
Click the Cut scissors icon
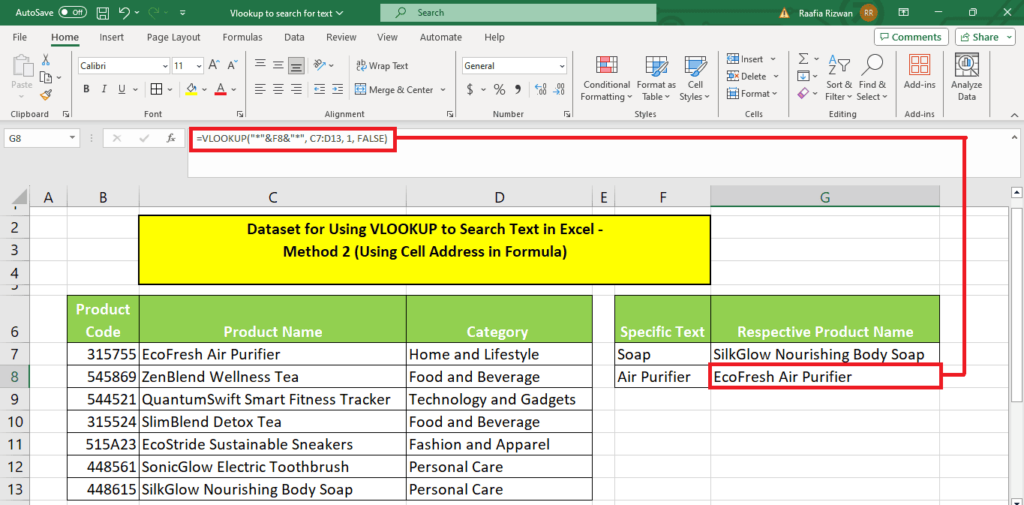coord(45,62)
